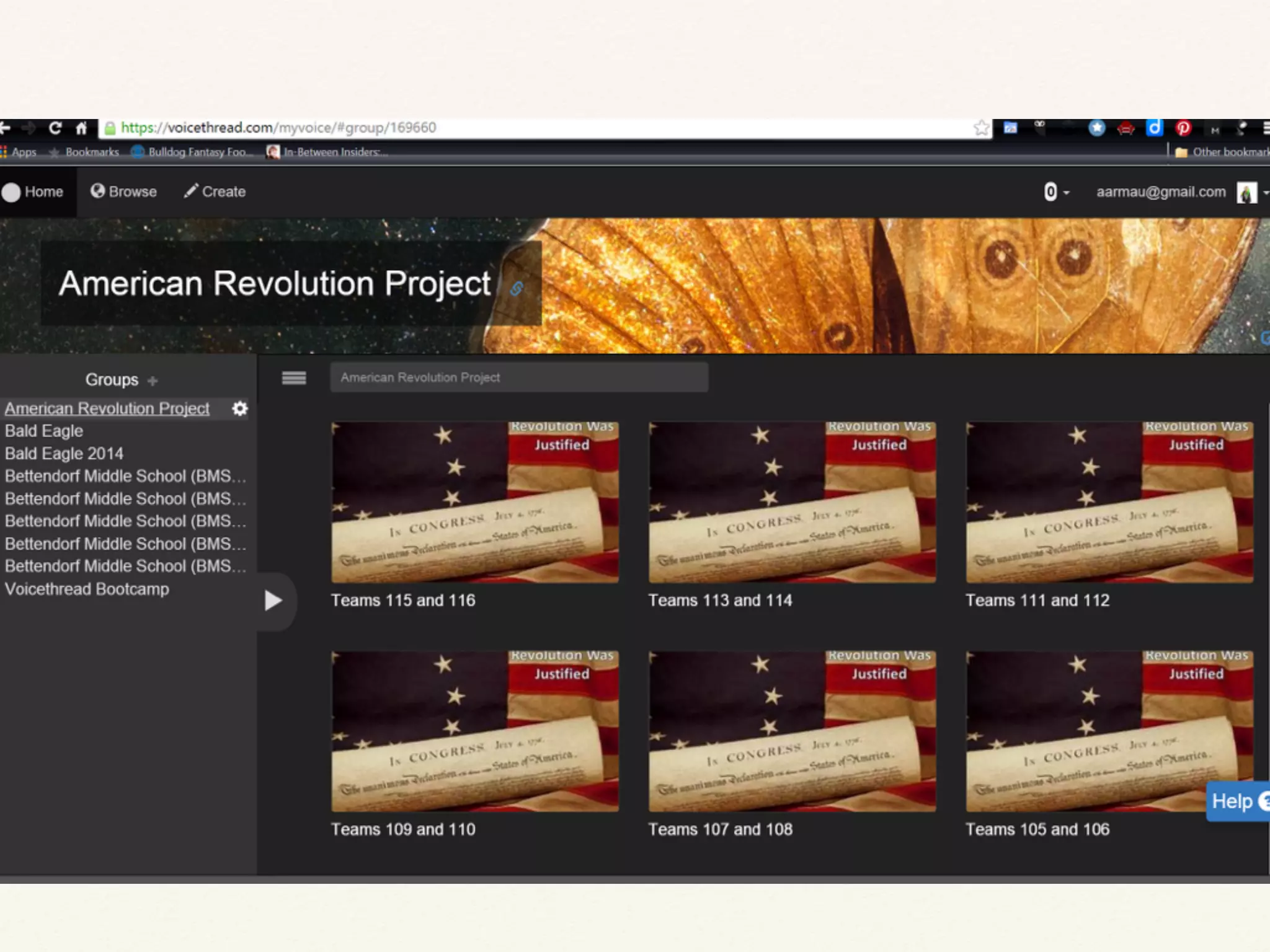
Task: Click the Pinterest extension icon
Action: click(1183, 128)
